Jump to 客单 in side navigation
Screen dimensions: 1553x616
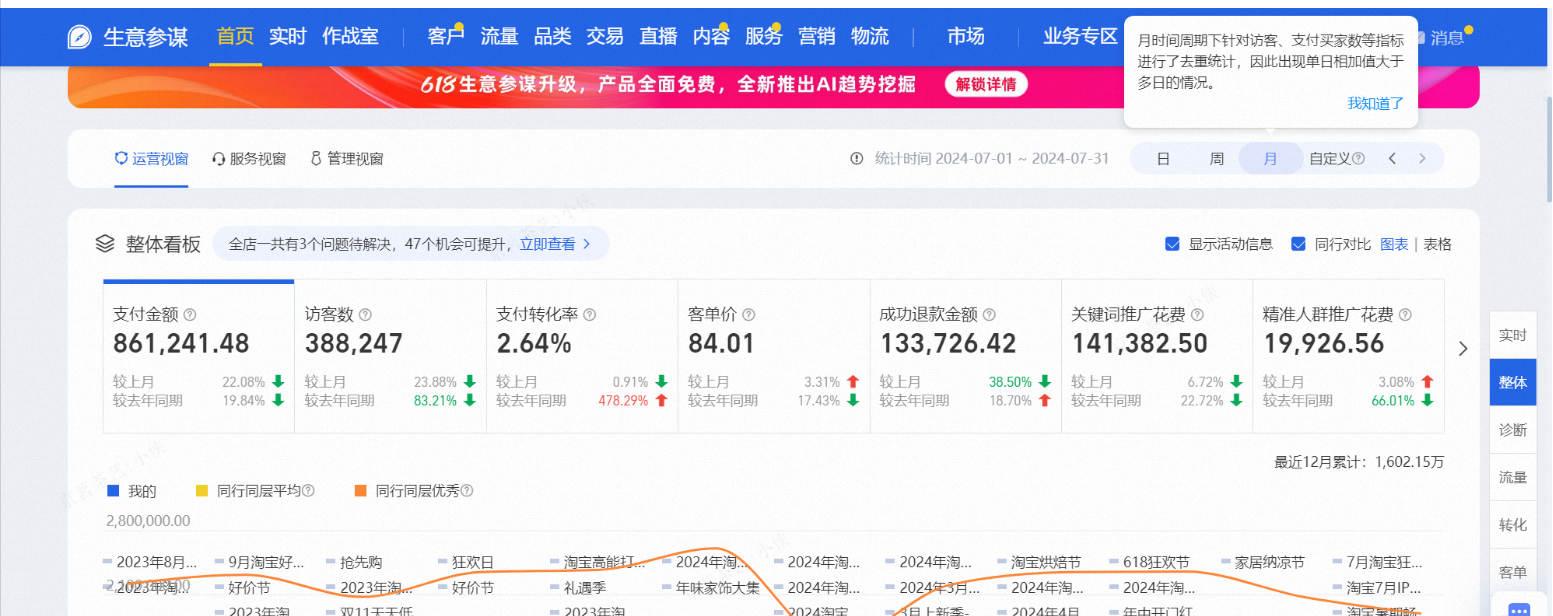pos(1513,571)
